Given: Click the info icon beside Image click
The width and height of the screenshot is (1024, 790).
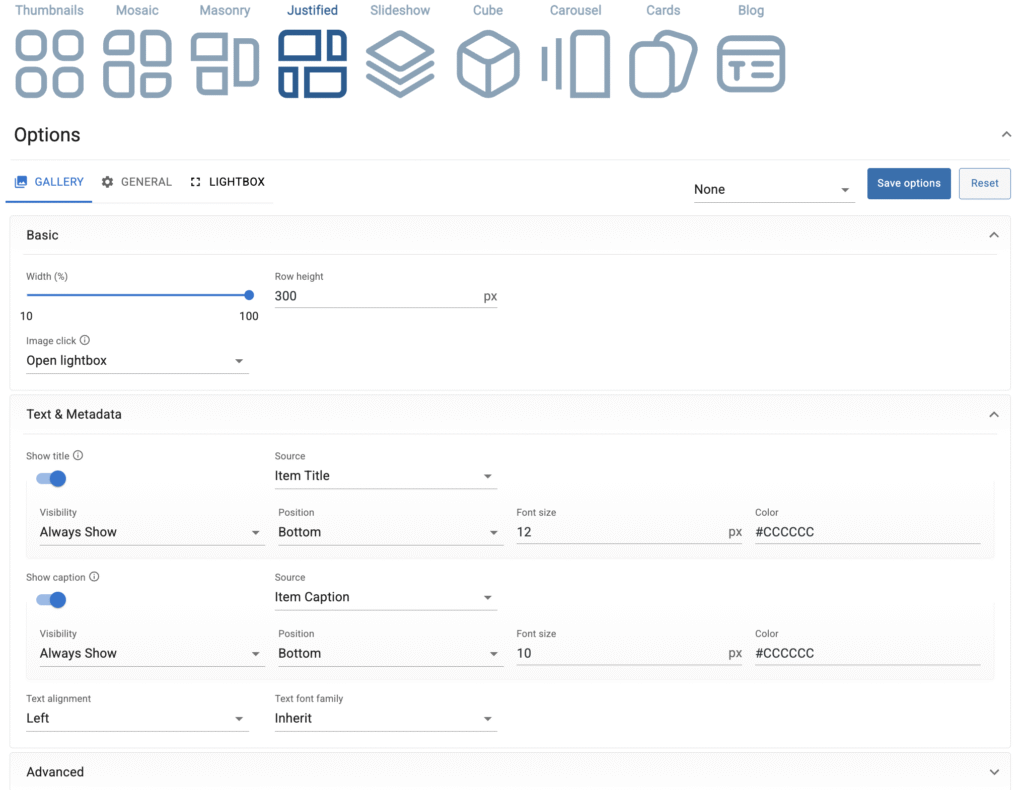Looking at the screenshot, I should [x=85, y=341].
